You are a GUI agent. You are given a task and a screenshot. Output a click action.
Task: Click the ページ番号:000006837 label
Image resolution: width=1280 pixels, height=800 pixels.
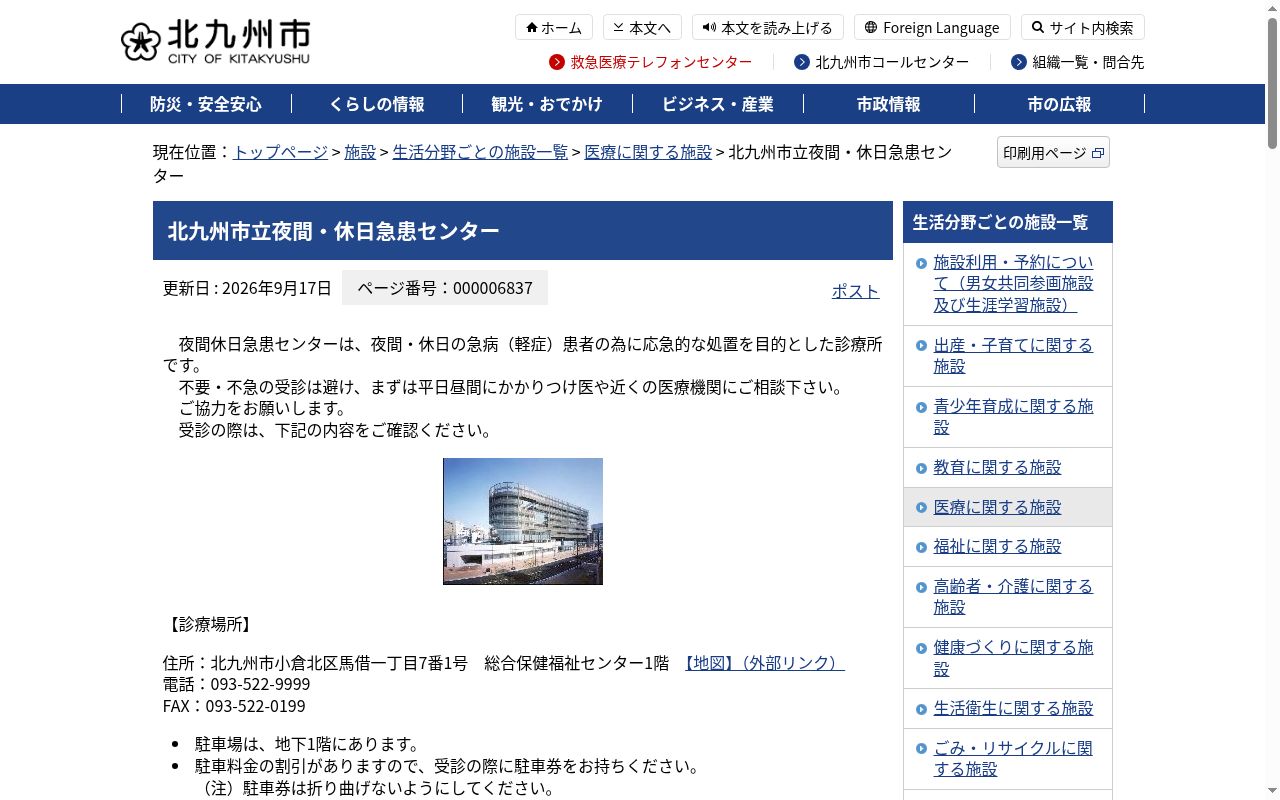pyautogui.click(x=445, y=288)
